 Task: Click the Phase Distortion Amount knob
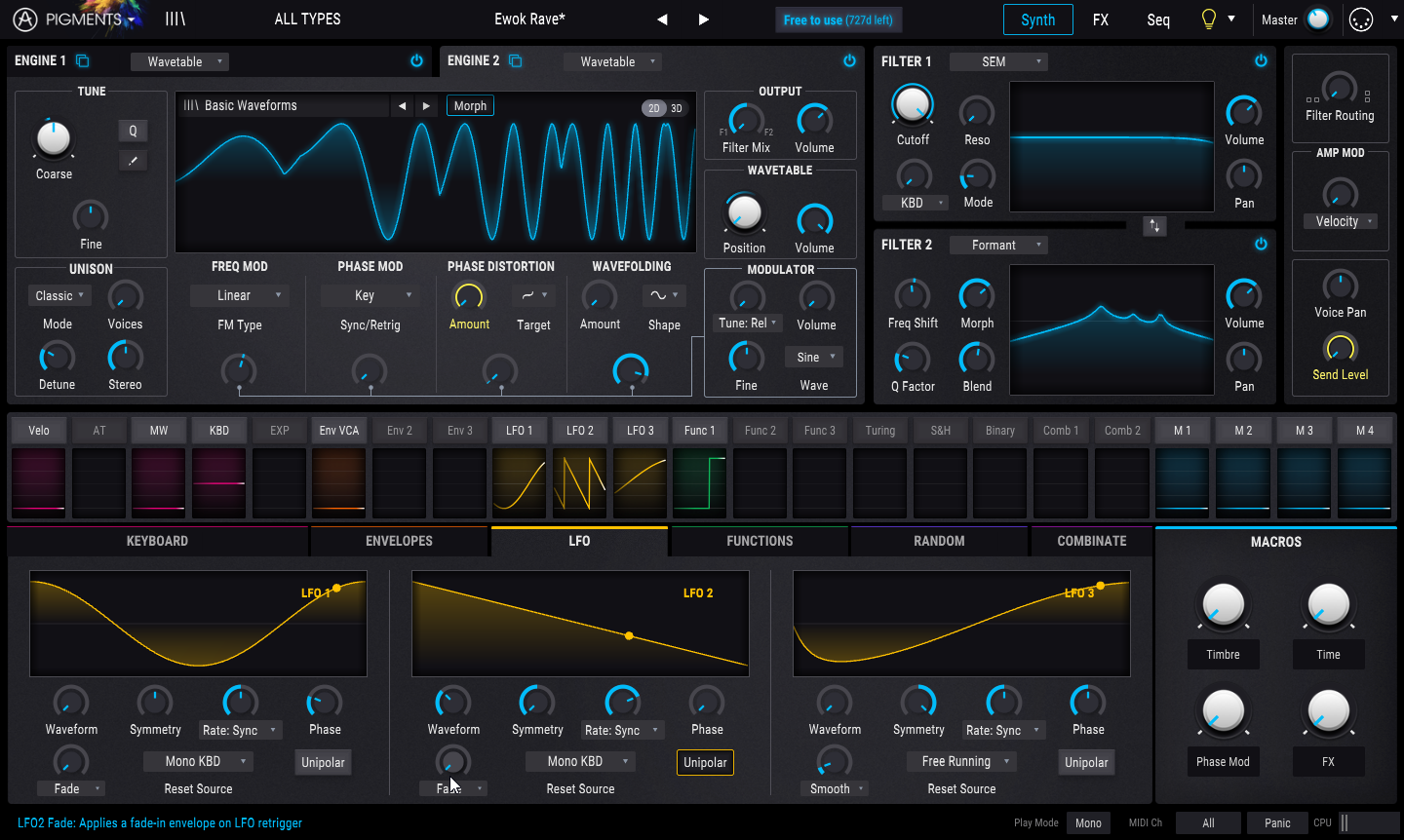tap(469, 296)
